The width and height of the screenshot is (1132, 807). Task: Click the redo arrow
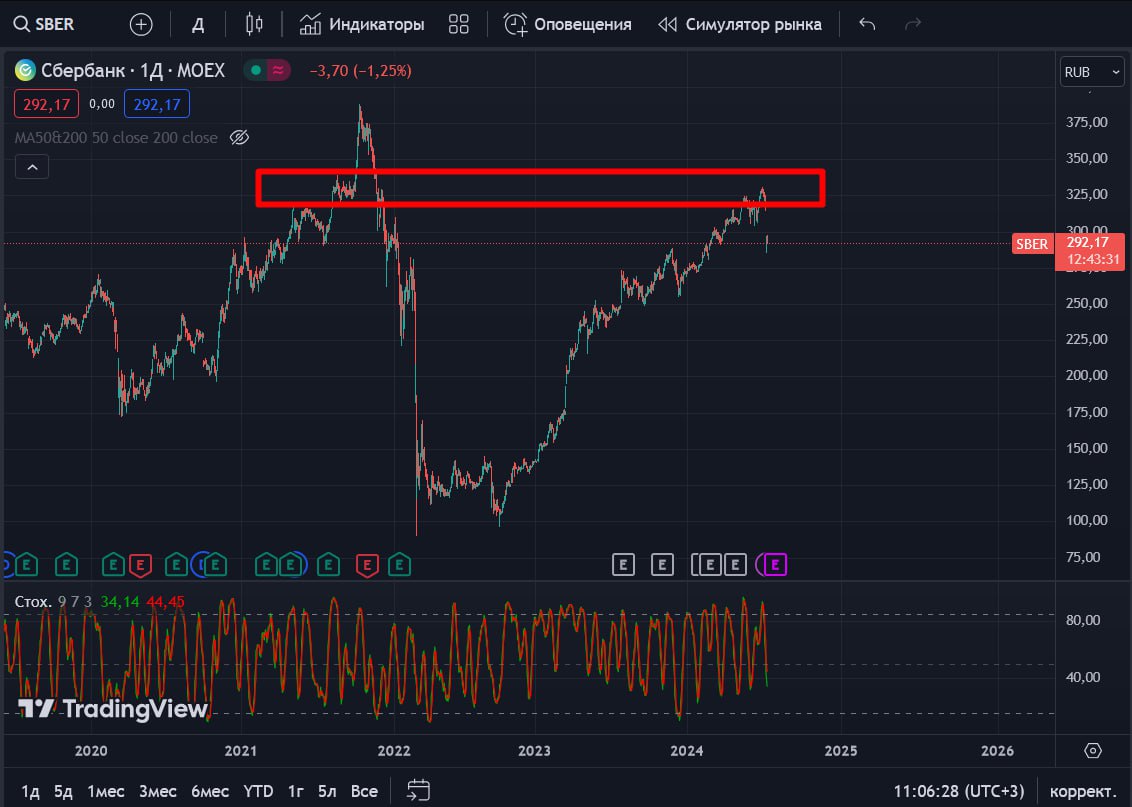click(913, 25)
